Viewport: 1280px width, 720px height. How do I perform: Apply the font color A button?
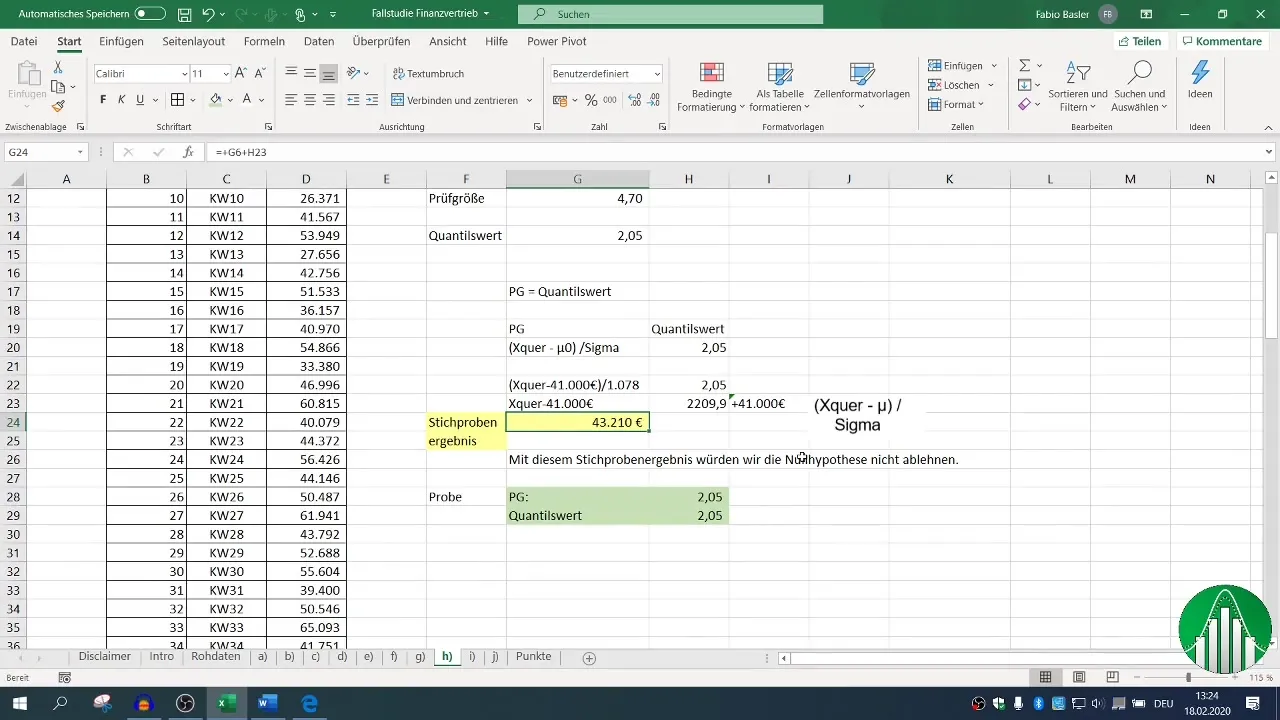(248, 100)
